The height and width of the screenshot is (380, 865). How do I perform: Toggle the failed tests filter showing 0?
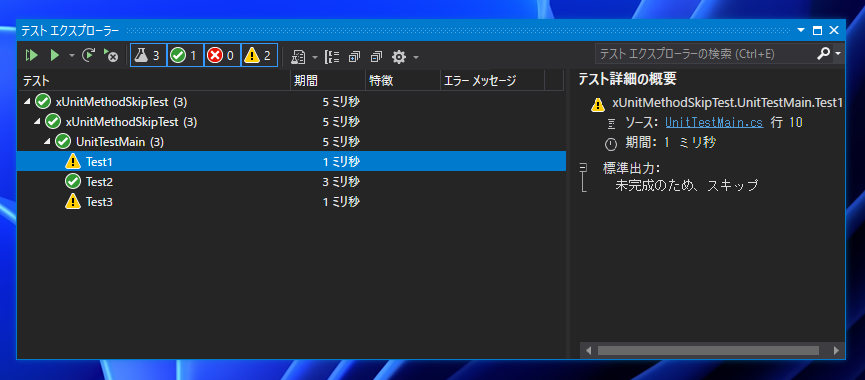pos(222,55)
